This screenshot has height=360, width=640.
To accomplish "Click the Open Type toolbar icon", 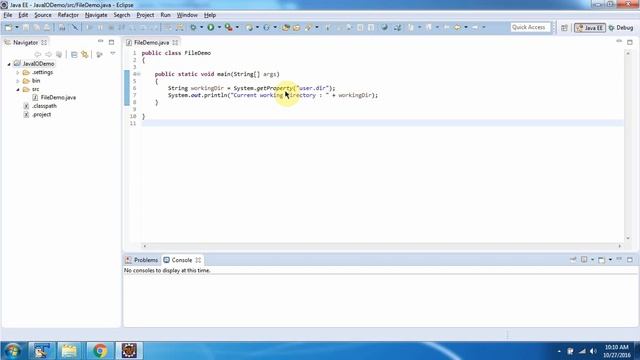I will pos(286,27).
